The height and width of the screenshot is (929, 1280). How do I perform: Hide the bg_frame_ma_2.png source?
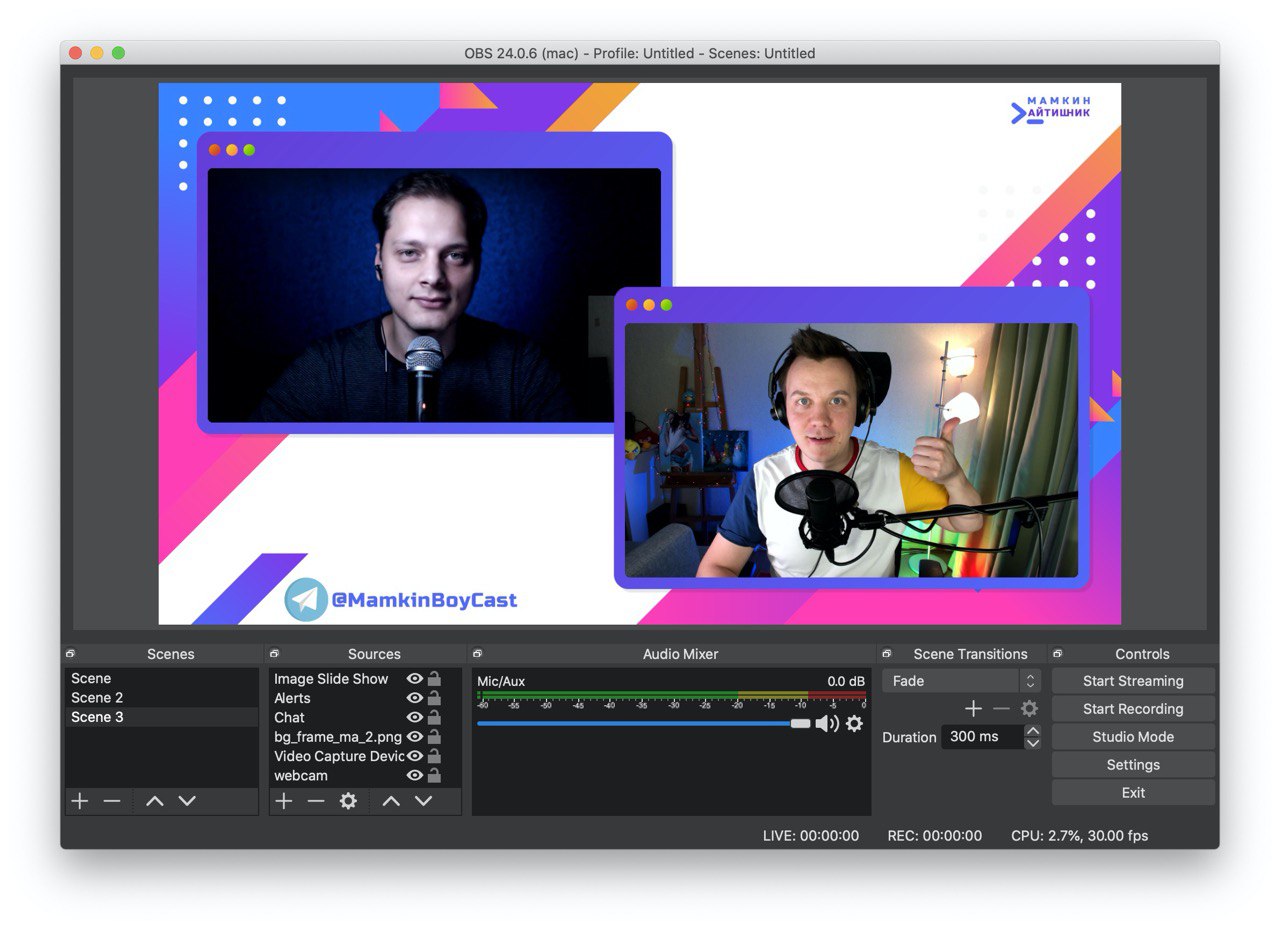tap(415, 737)
